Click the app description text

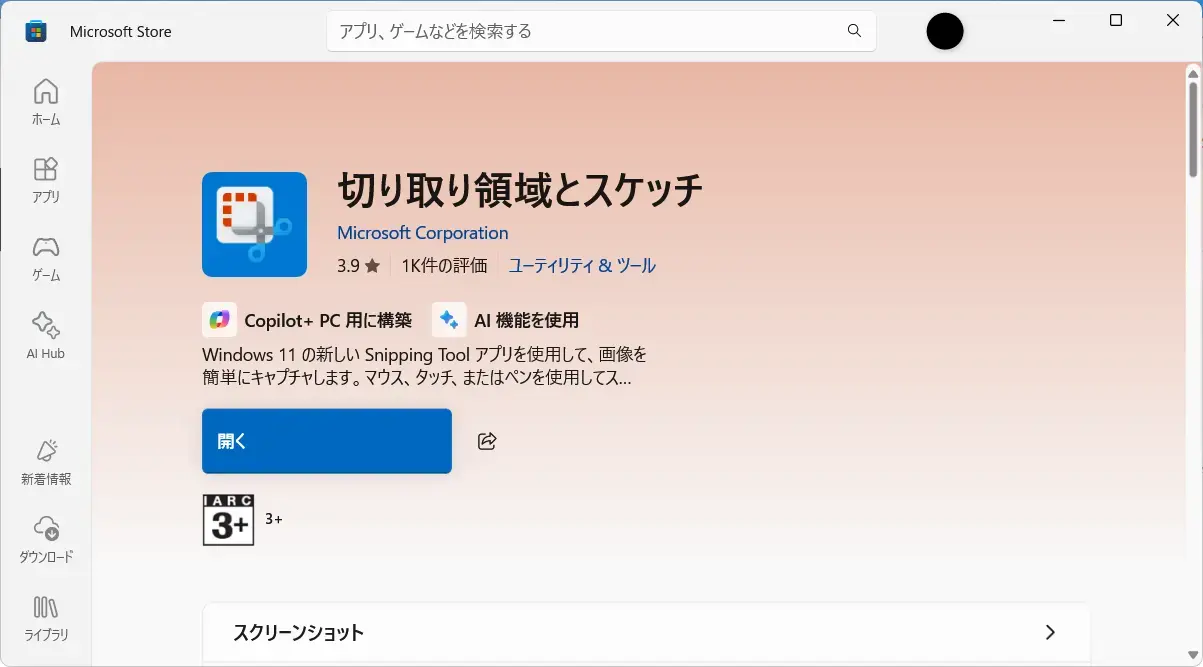[425, 366]
